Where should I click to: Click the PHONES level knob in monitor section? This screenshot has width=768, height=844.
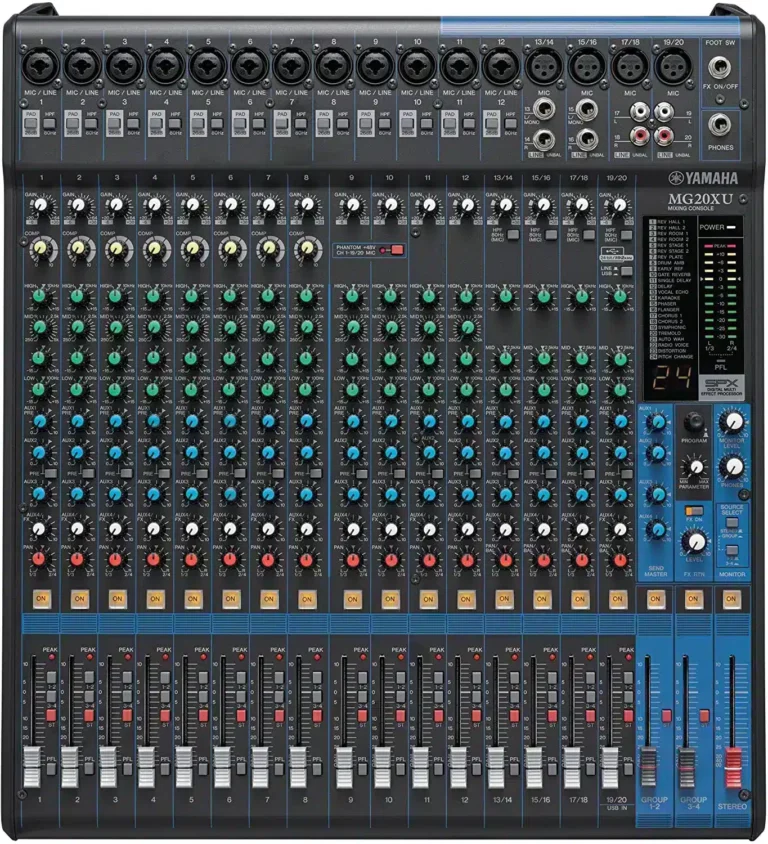point(732,466)
